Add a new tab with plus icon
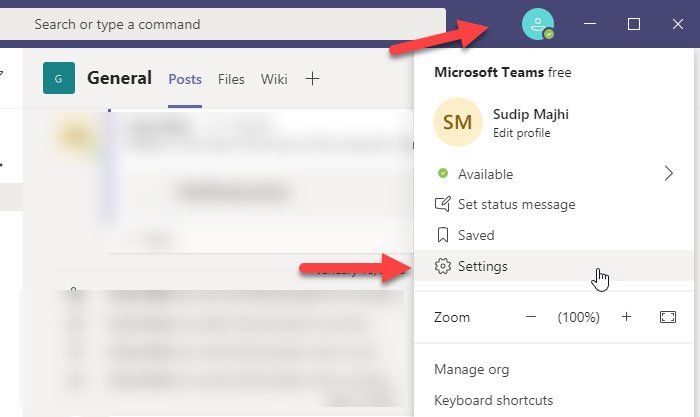The width and height of the screenshot is (700, 417). (x=312, y=79)
